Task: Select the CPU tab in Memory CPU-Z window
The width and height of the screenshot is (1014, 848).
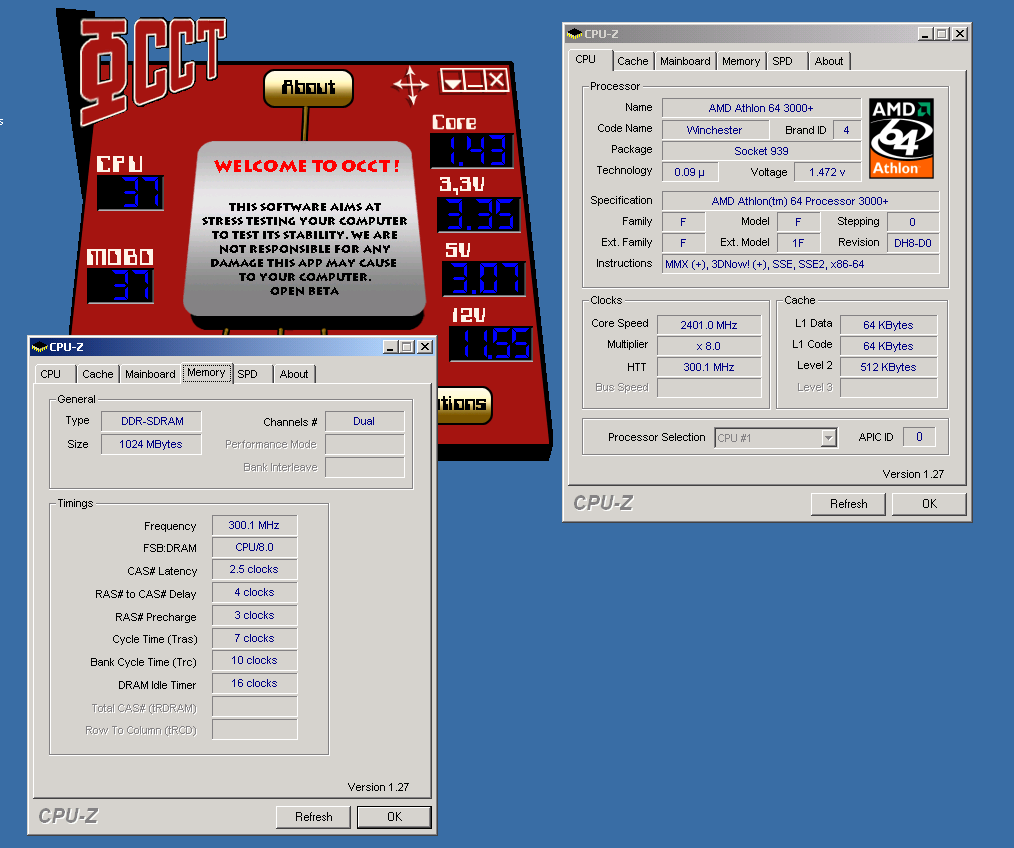Action: [x=51, y=374]
